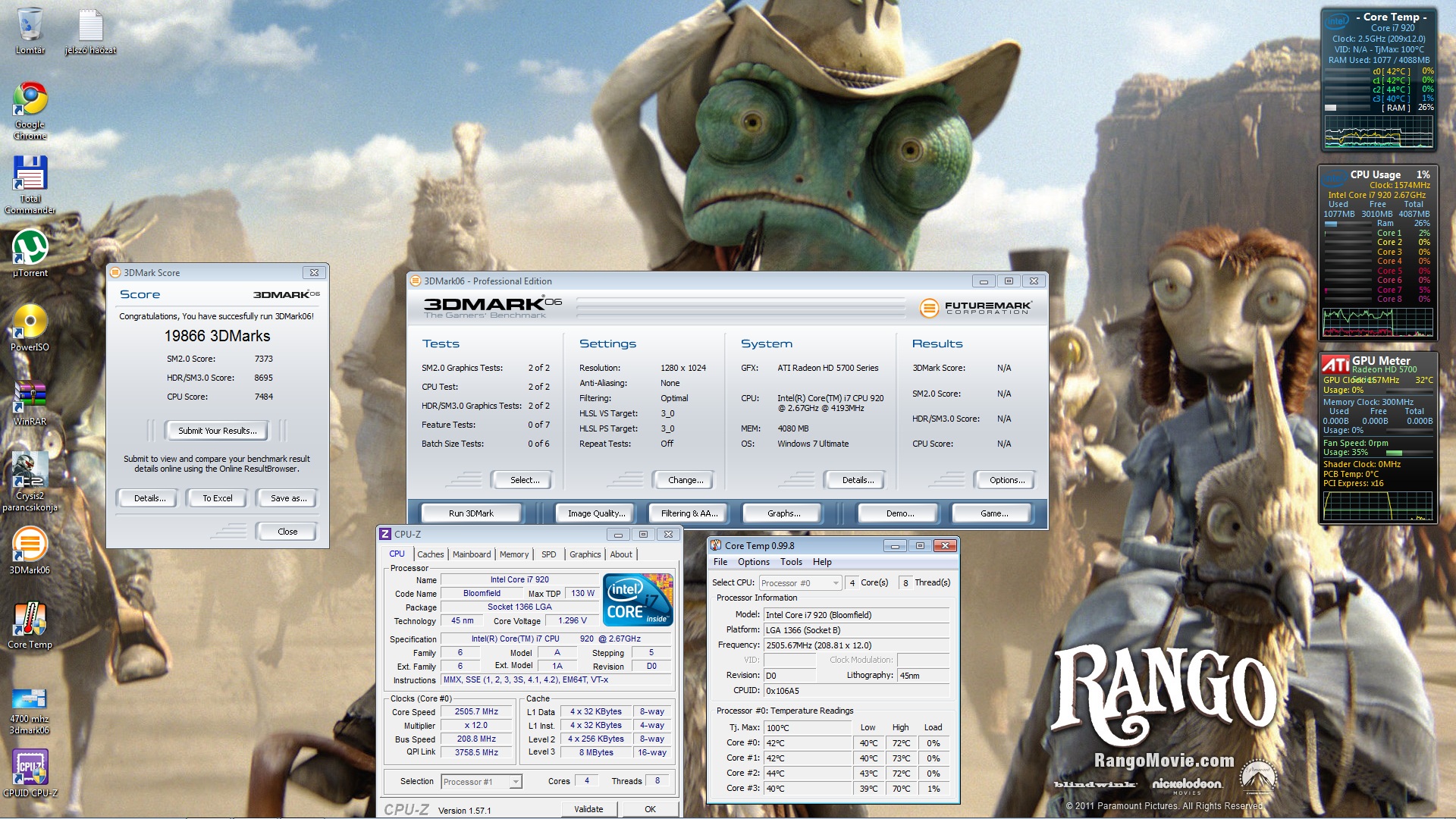Click the Intel Core i7 logo in CPU-Z
The width and height of the screenshot is (1456, 819).
tap(638, 600)
